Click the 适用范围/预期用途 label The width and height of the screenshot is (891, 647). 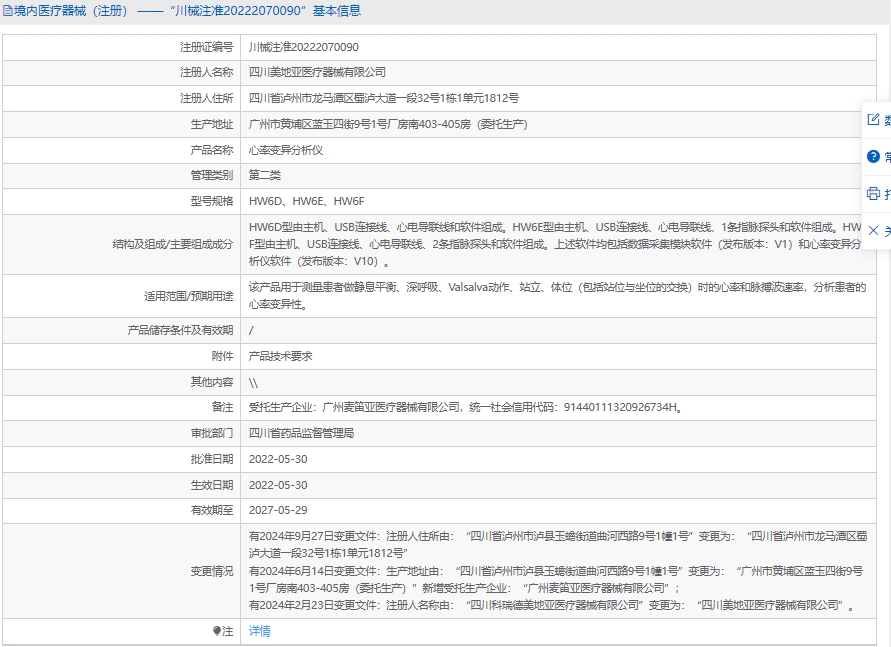click(189, 296)
